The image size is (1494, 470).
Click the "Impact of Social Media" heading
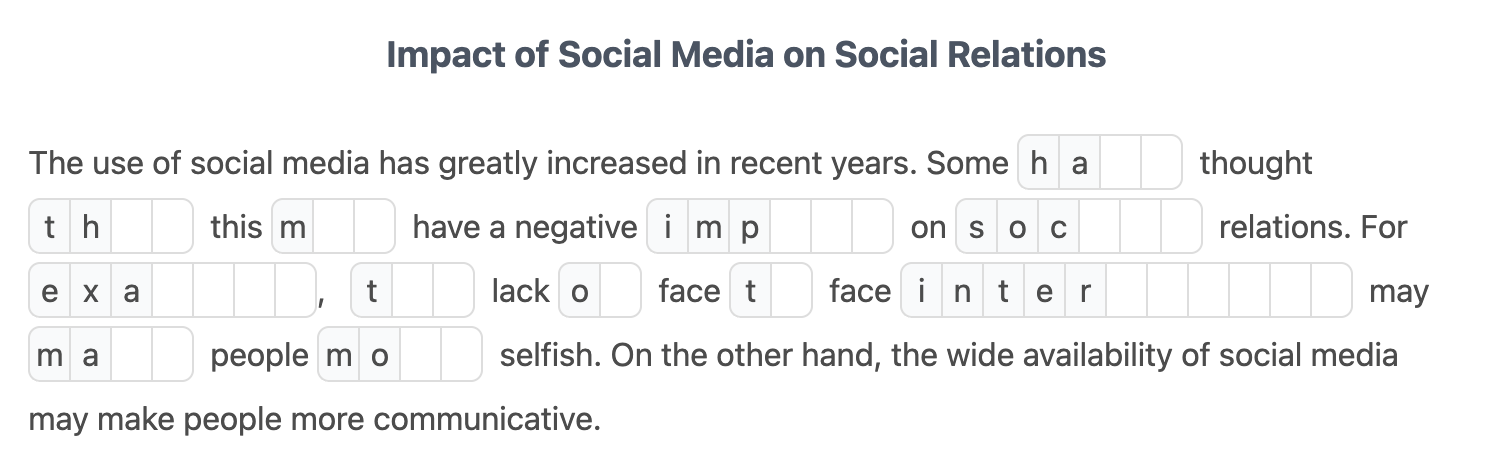pos(746,54)
